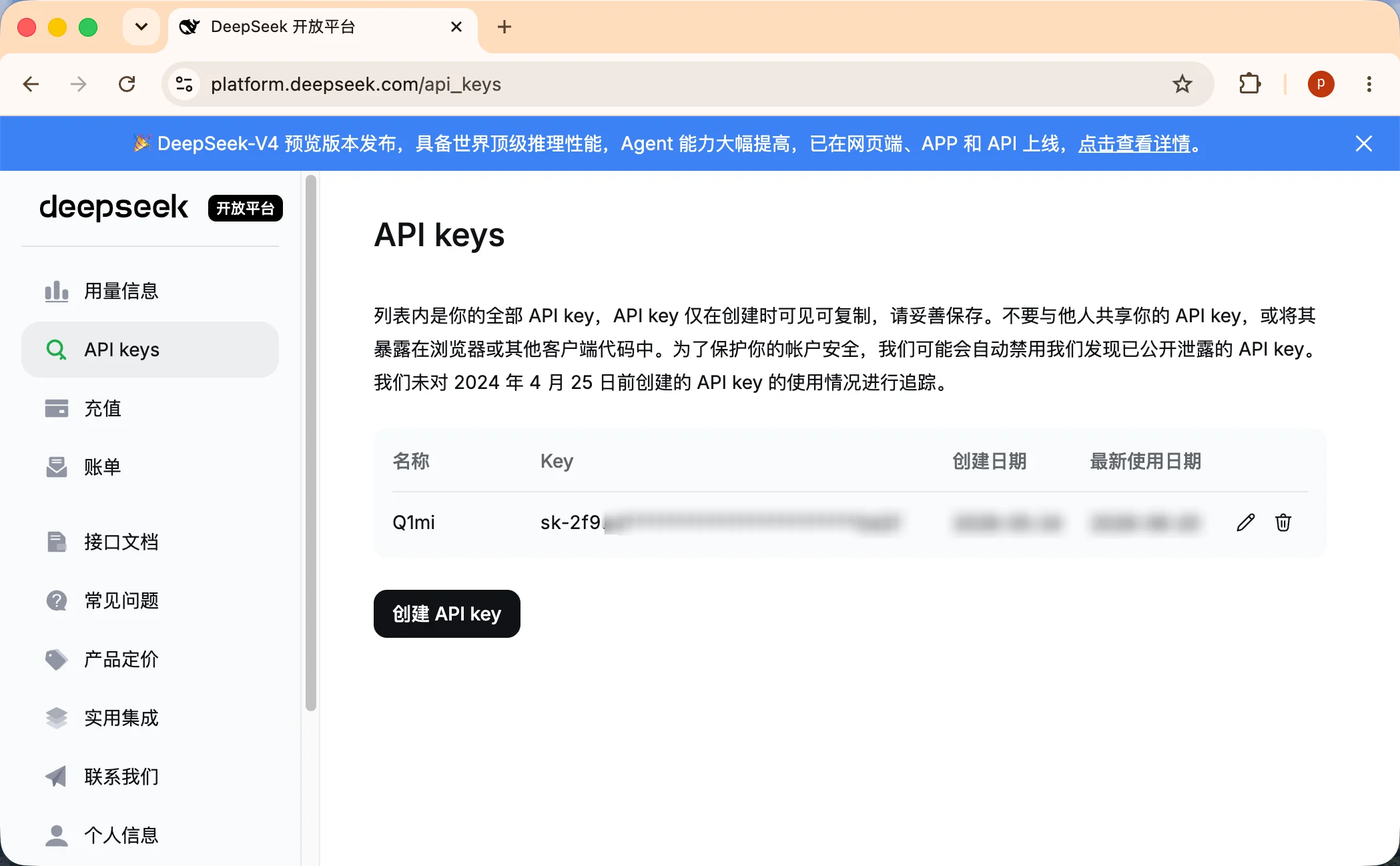Click the API keys magnifier icon in sidebar
This screenshot has width=1400, height=866.
click(x=57, y=350)
